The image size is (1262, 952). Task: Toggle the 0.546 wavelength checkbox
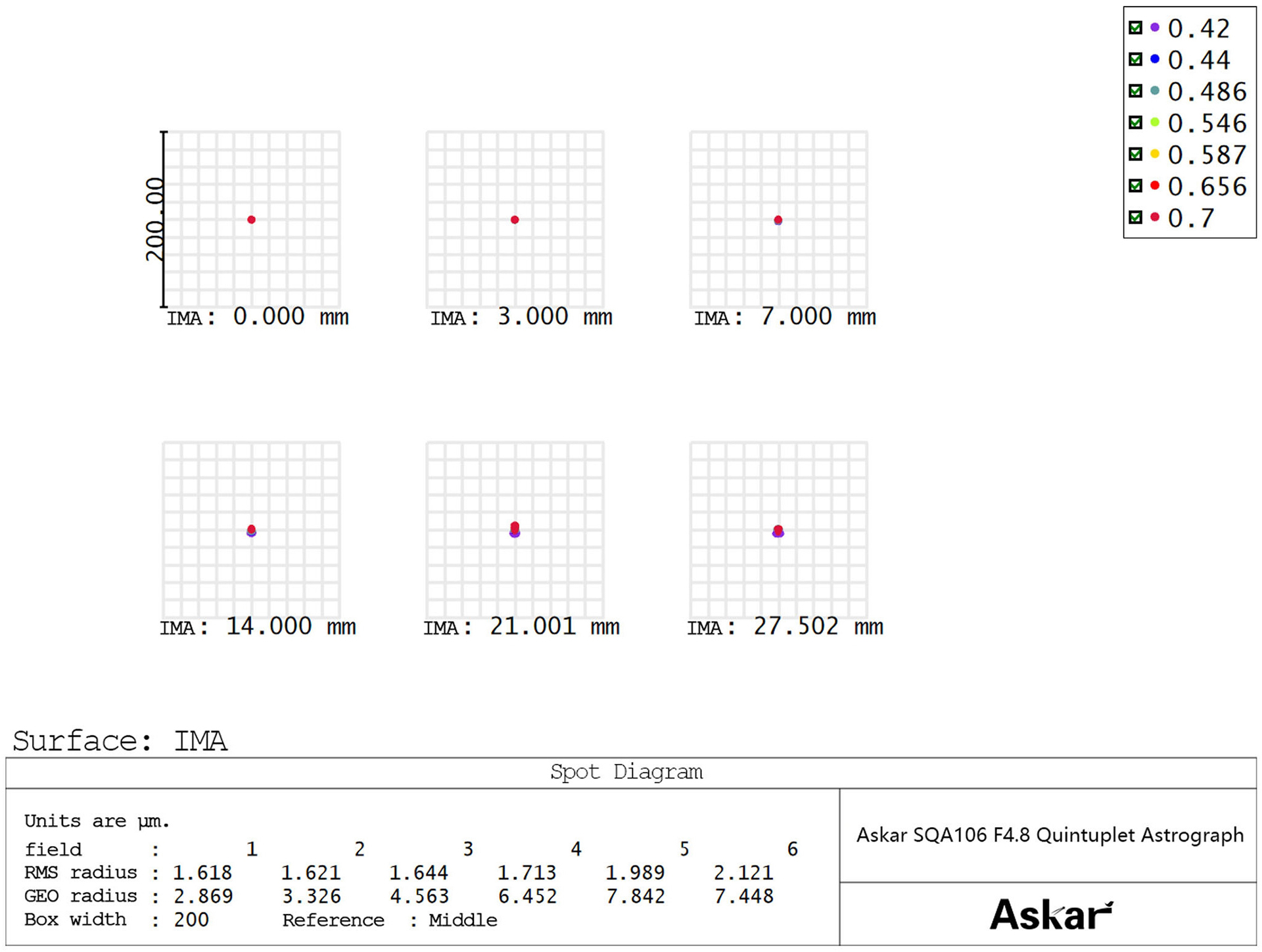point(1135,122)
